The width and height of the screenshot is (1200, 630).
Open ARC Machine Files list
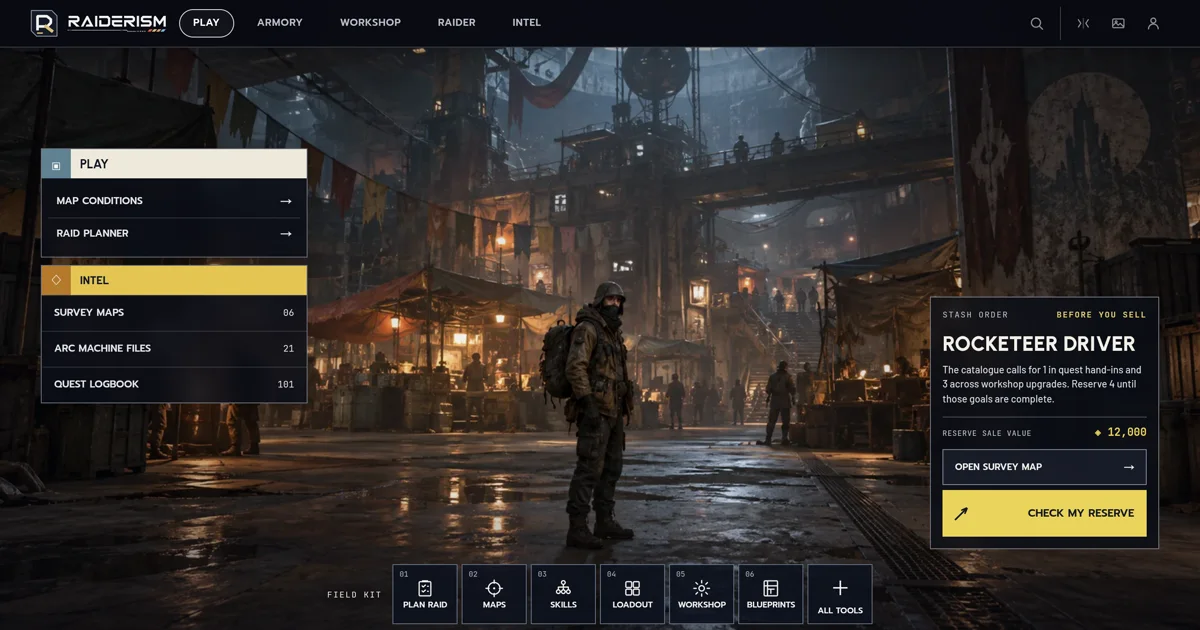(174, 349)
